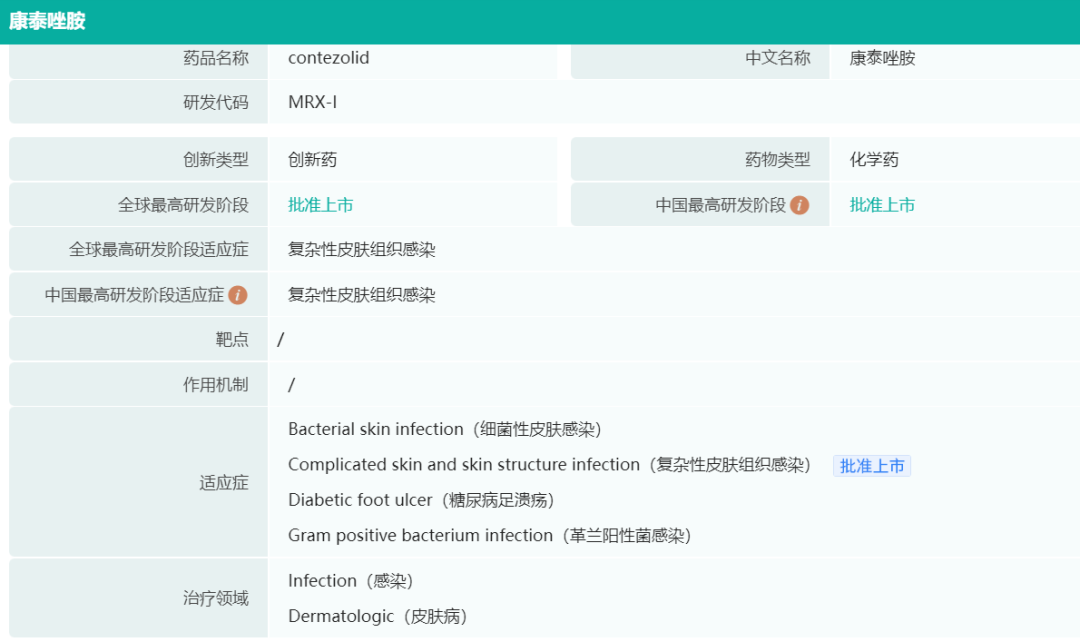Click the 康泰唑胺 page header title

47,21
